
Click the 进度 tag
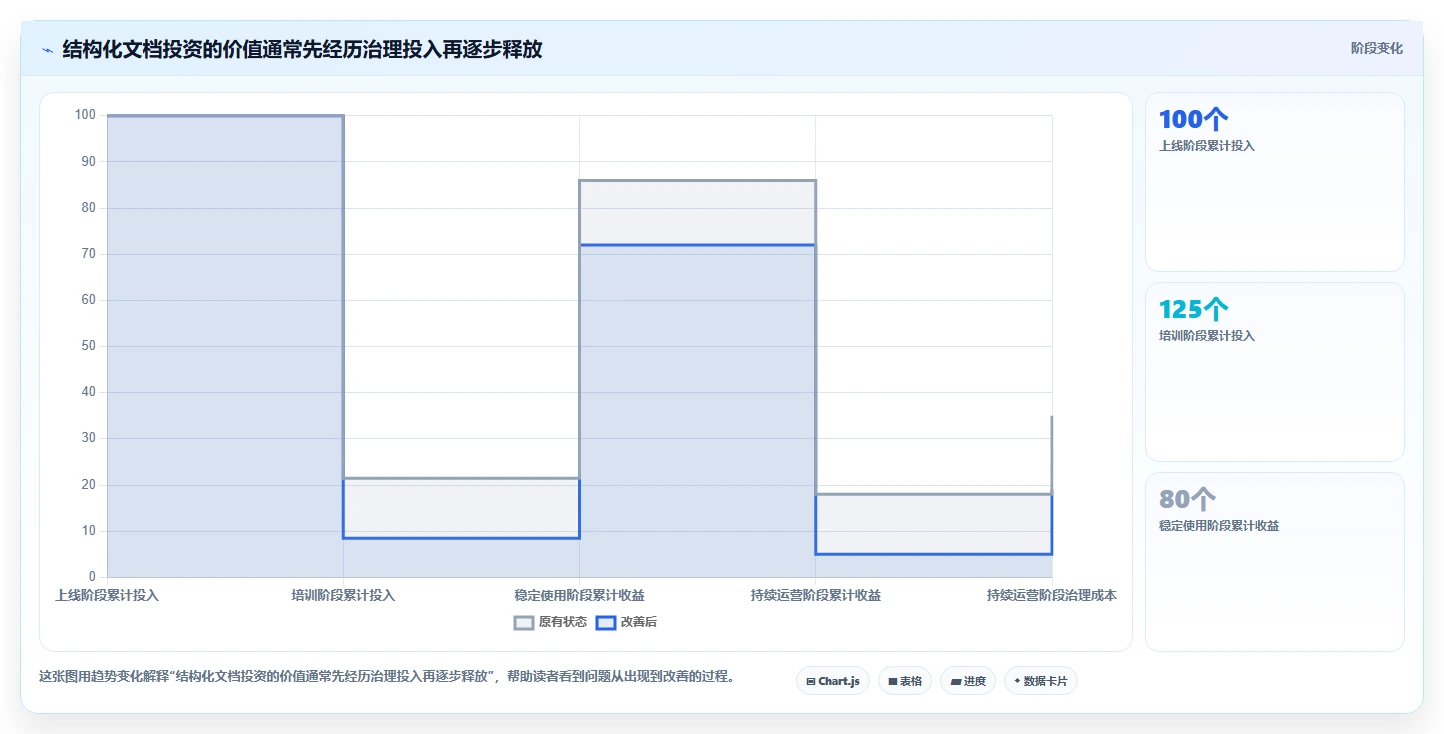[968, 681]
